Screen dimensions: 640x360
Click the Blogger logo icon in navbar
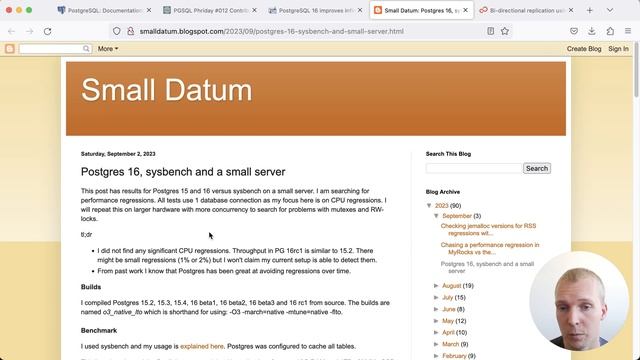[x=10, y=49]
